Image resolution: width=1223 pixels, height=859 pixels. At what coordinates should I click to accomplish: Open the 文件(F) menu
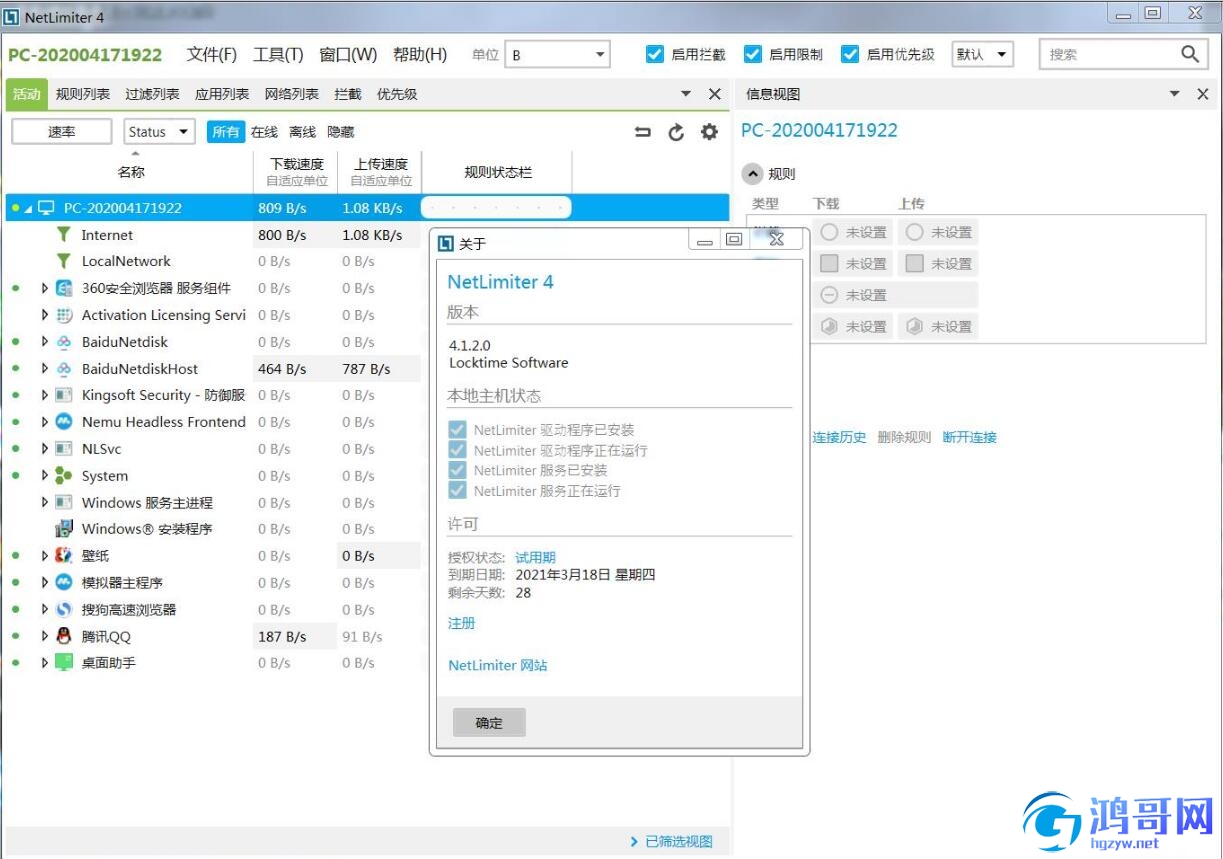click(212, 54)
